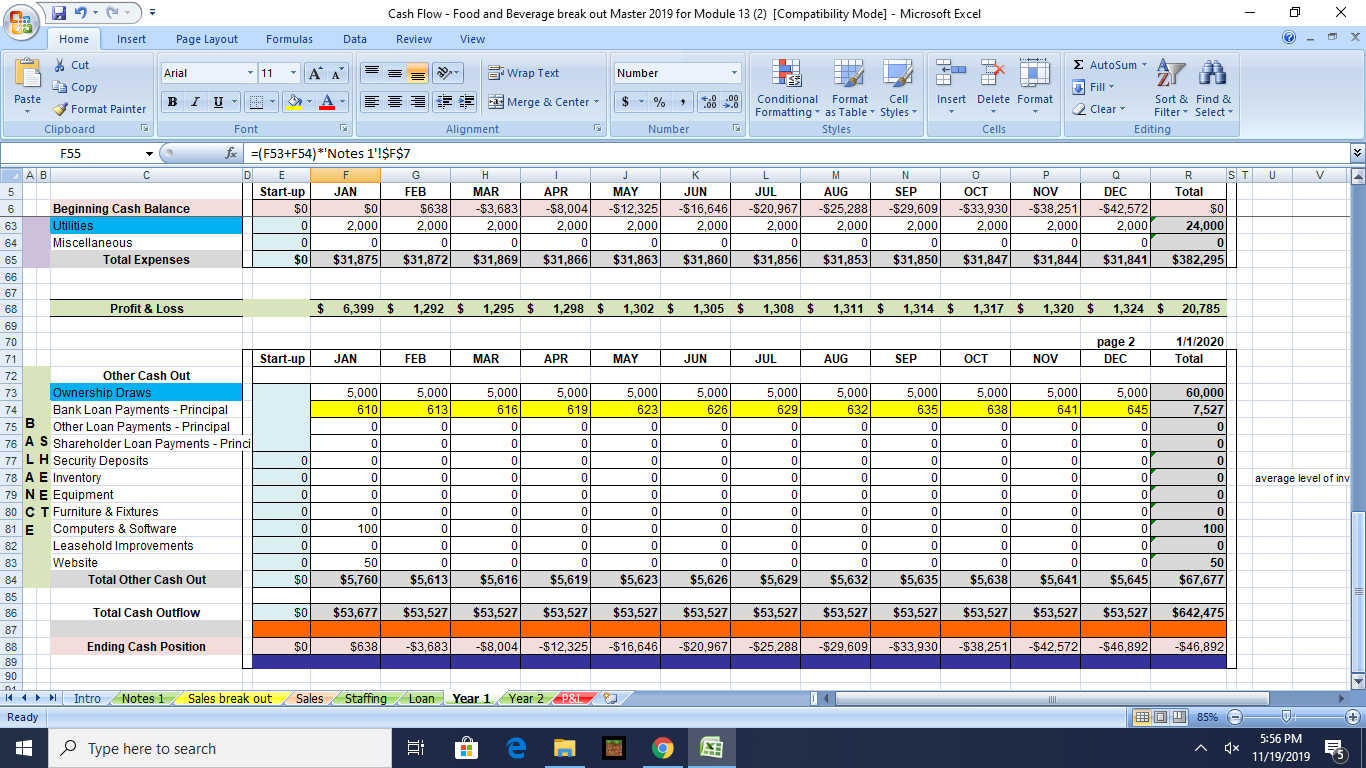The height and width of the screenshot is (768, 1366).
Task: Toggle Bottom Align alignment
Action: (416, 73)
